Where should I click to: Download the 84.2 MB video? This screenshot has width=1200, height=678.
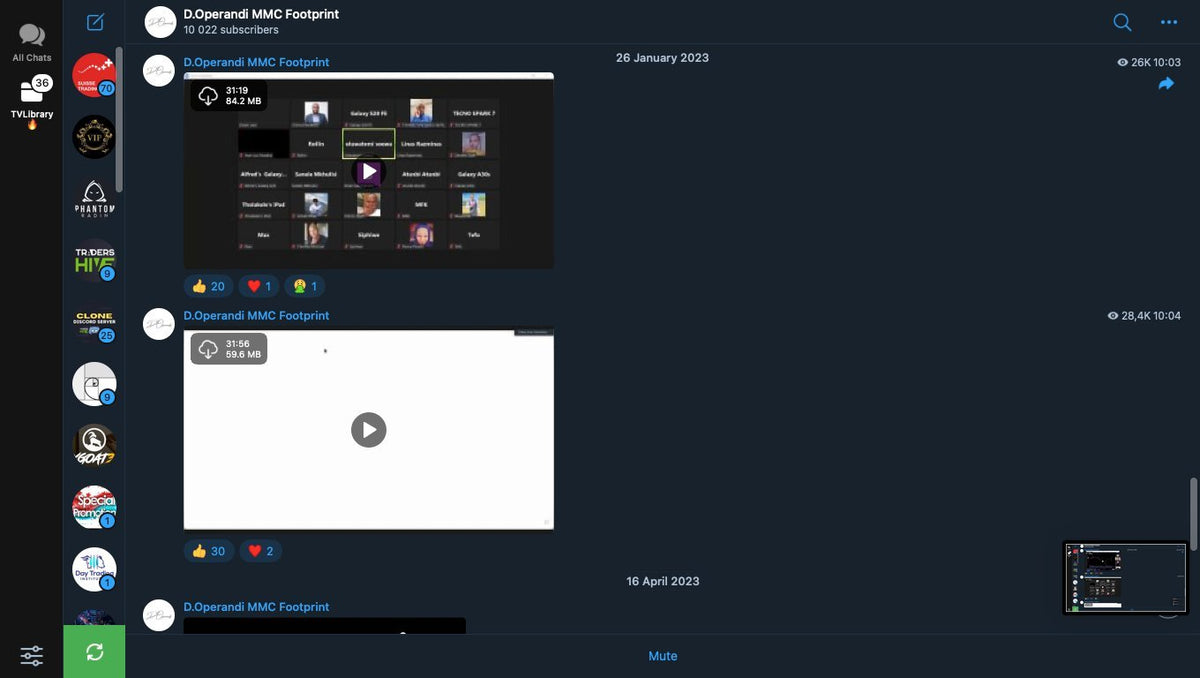tap(208, 96)
